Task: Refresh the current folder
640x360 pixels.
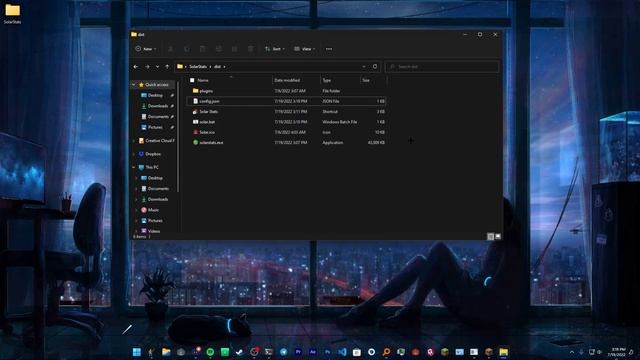Action: pyautogui.click(x=375, y=67)
